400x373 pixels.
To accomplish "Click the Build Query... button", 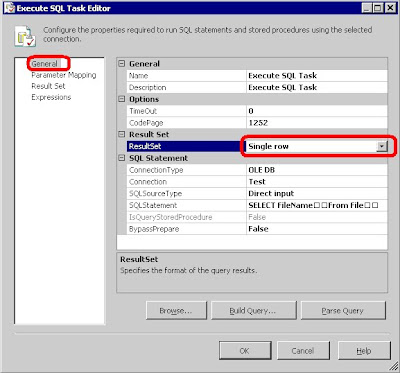I will coord(253,311).
